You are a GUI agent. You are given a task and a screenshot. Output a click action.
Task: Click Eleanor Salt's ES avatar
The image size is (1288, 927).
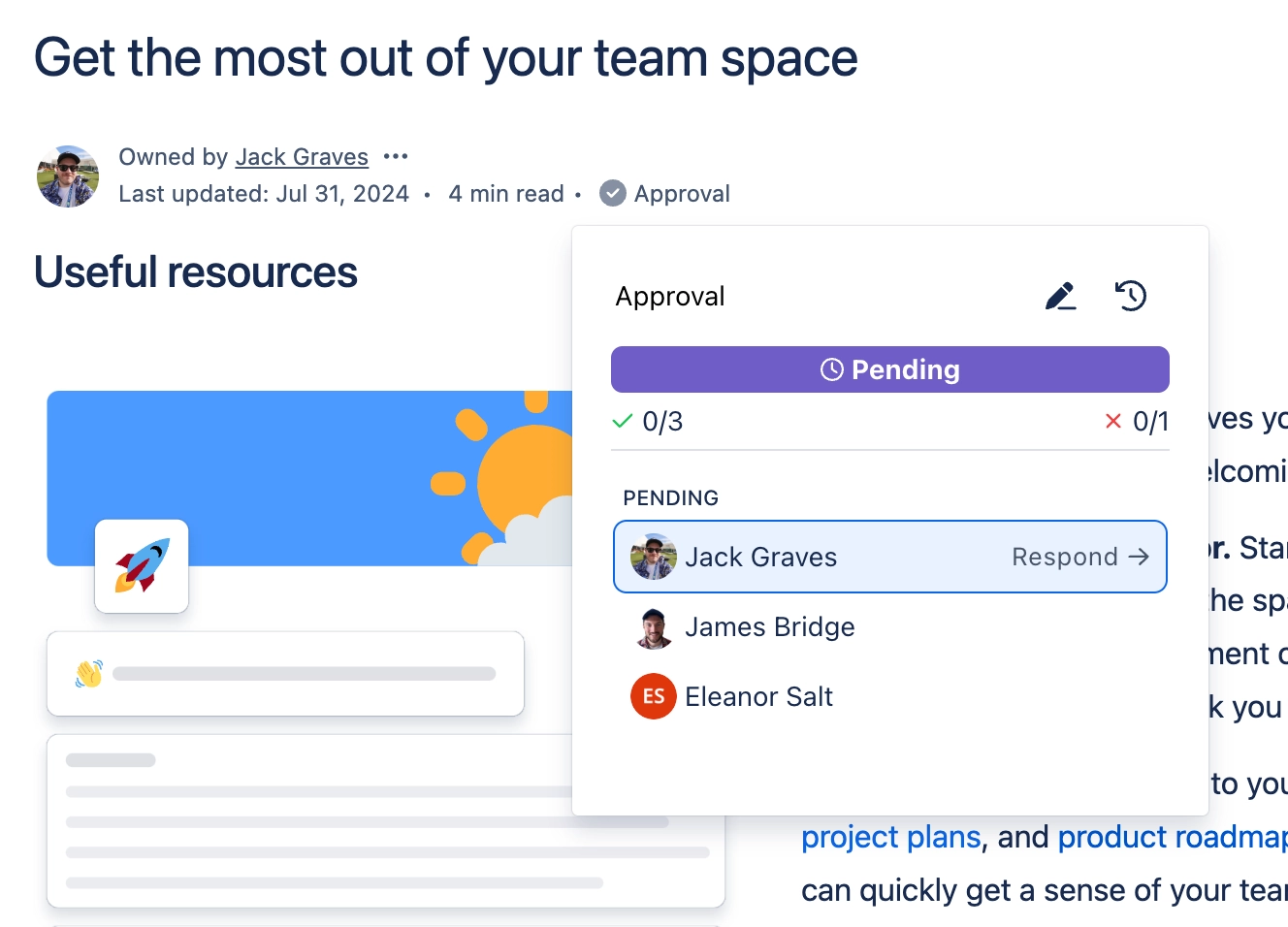click(653, 696)
